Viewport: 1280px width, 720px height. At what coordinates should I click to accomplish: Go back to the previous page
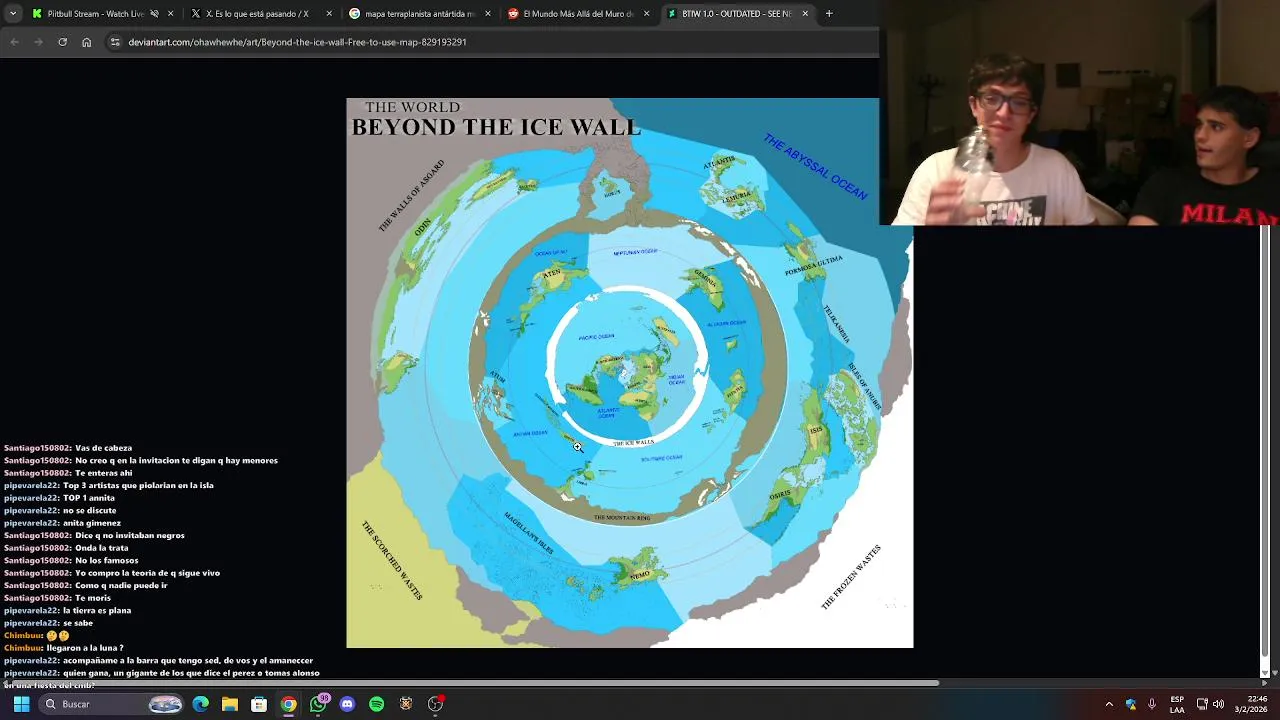tap(14, 42)
